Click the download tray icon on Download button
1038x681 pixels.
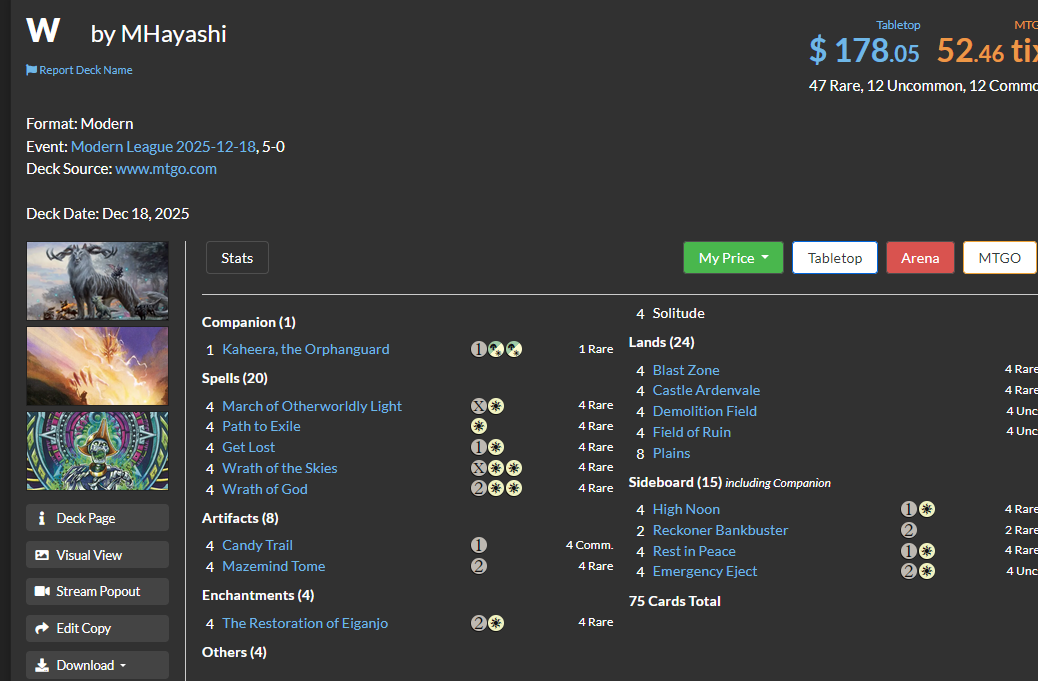click(42, 665)
